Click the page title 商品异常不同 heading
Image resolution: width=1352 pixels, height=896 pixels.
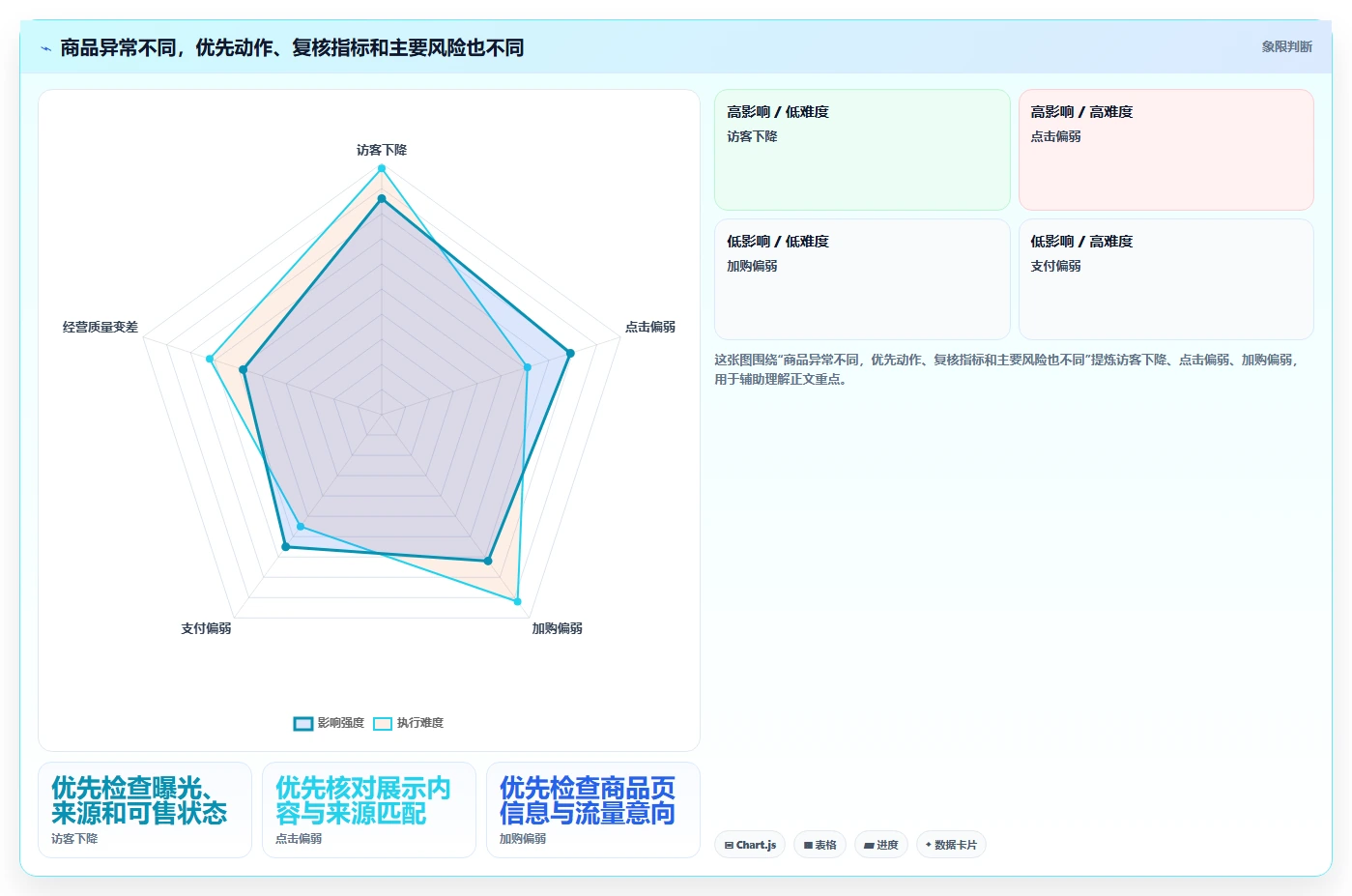292,47
